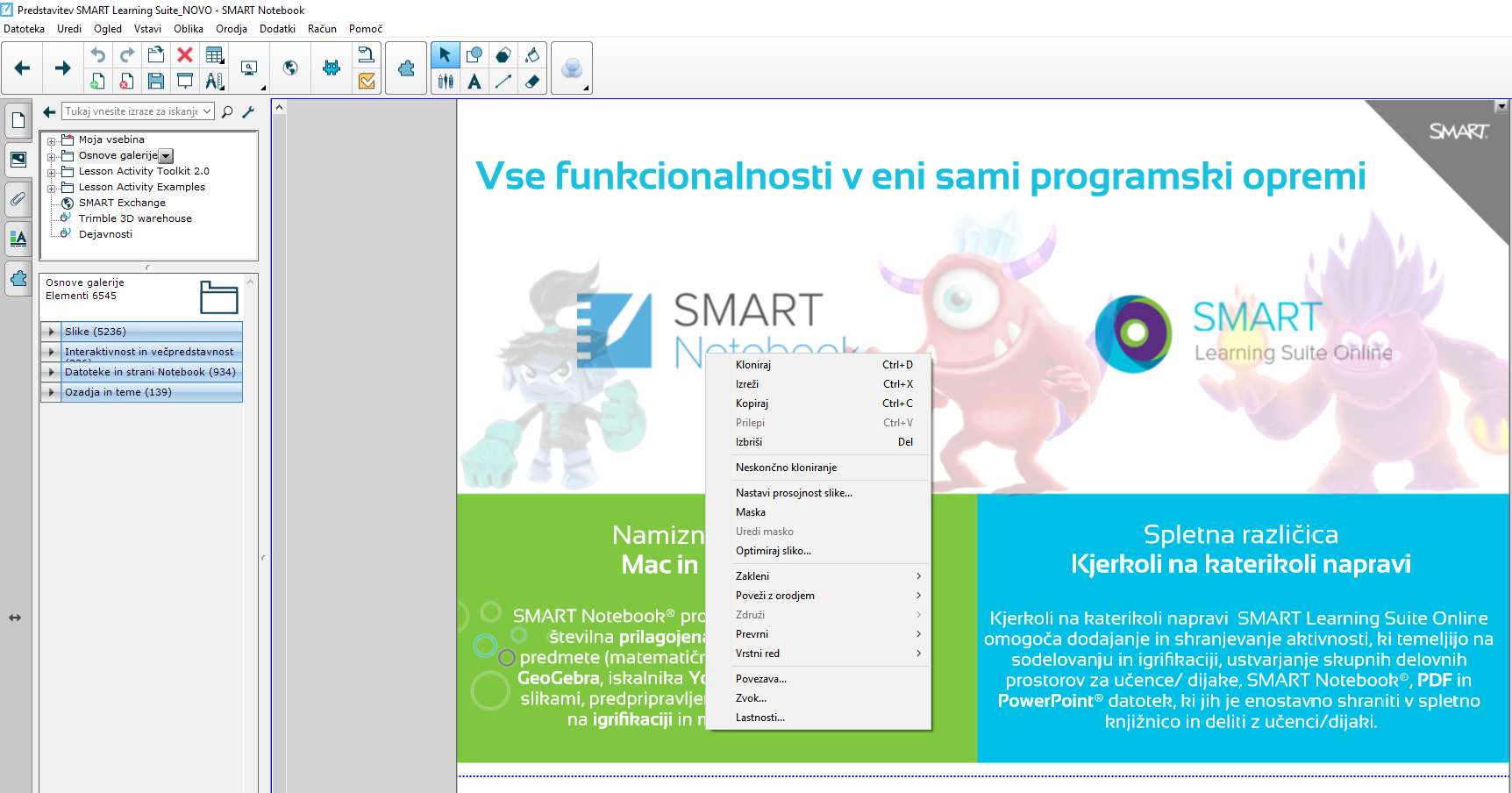Click the gallery search magnifier icon
1512x793 pixels.
[227, 112]
